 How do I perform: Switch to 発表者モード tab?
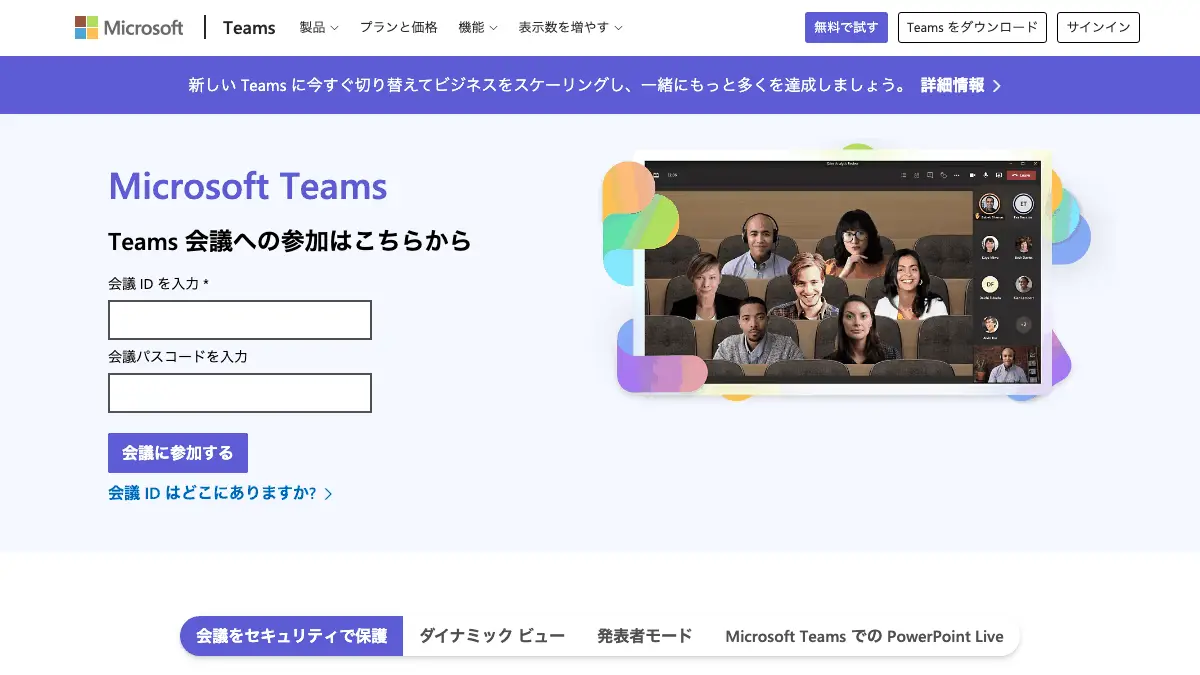pyautogui.click(x=645, y=636)
